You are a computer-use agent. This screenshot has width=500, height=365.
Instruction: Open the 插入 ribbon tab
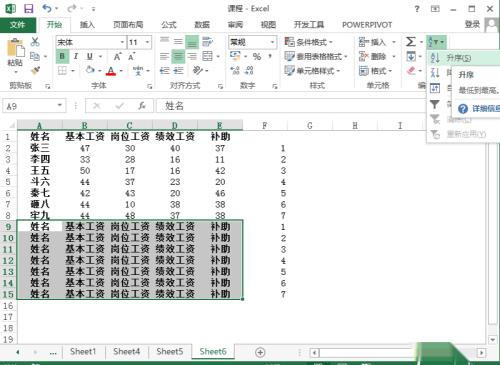pos(87,25)
